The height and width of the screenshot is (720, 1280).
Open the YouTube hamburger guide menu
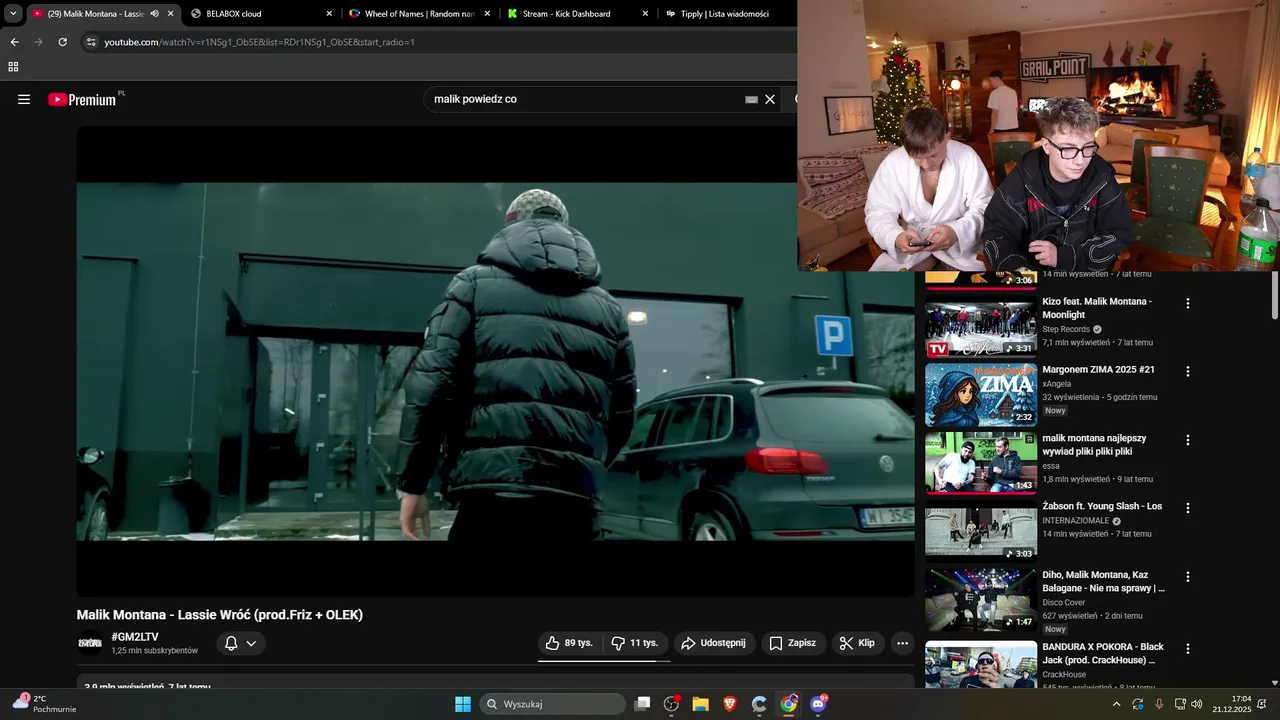(24, 99)
